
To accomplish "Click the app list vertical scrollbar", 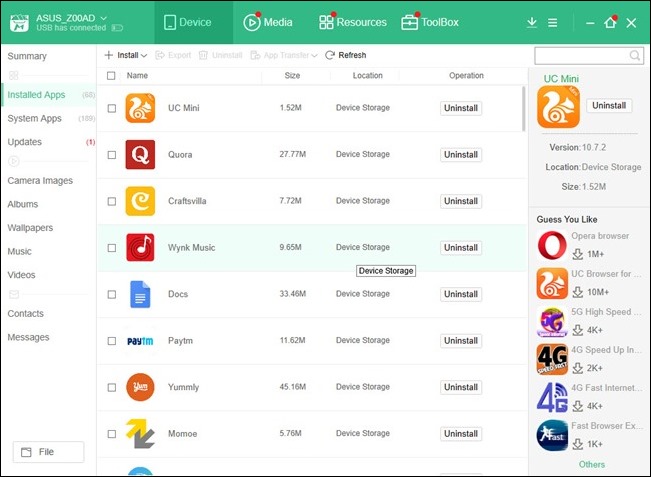I will click(524, 109).
